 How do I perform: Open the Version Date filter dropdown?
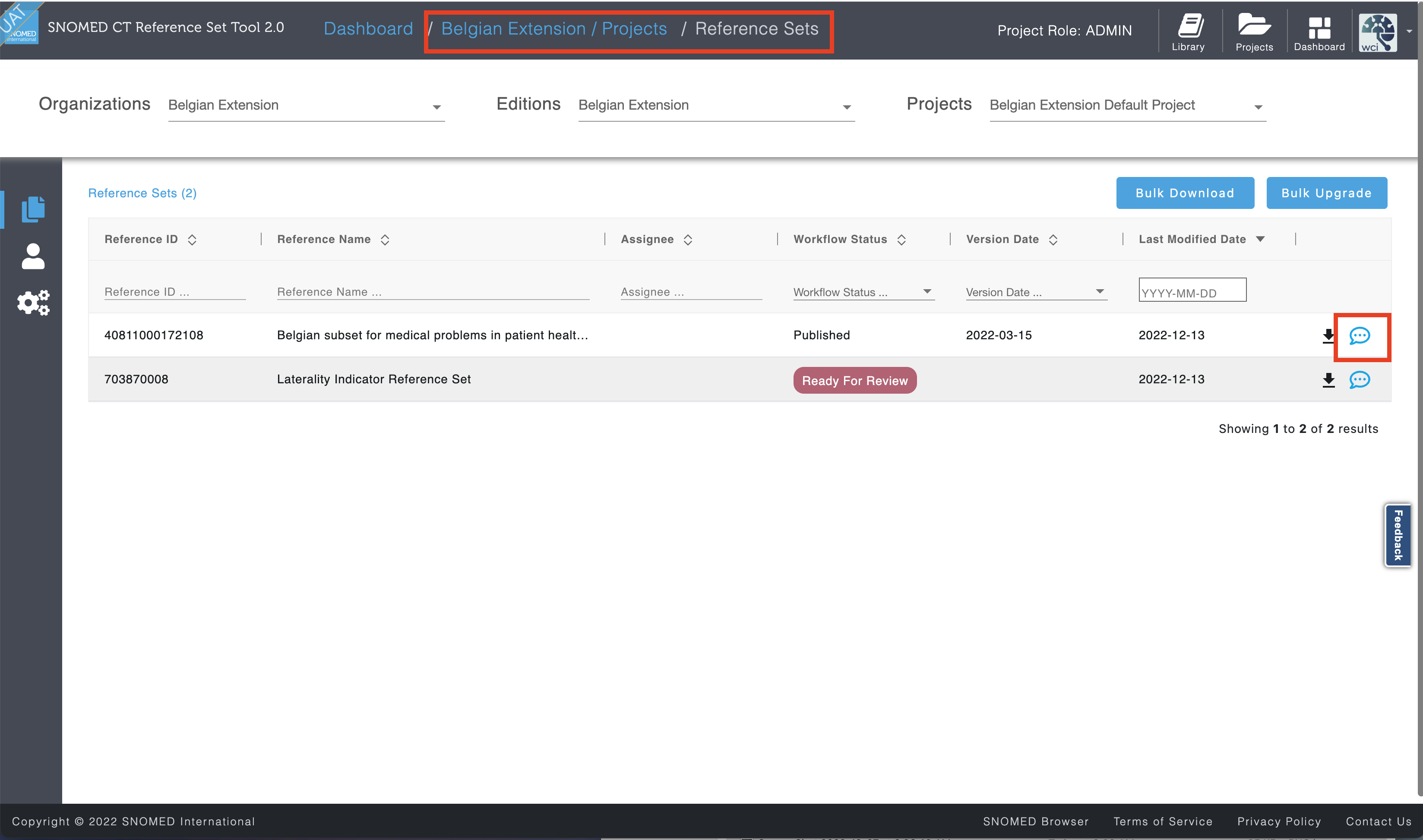(1037, 292)
